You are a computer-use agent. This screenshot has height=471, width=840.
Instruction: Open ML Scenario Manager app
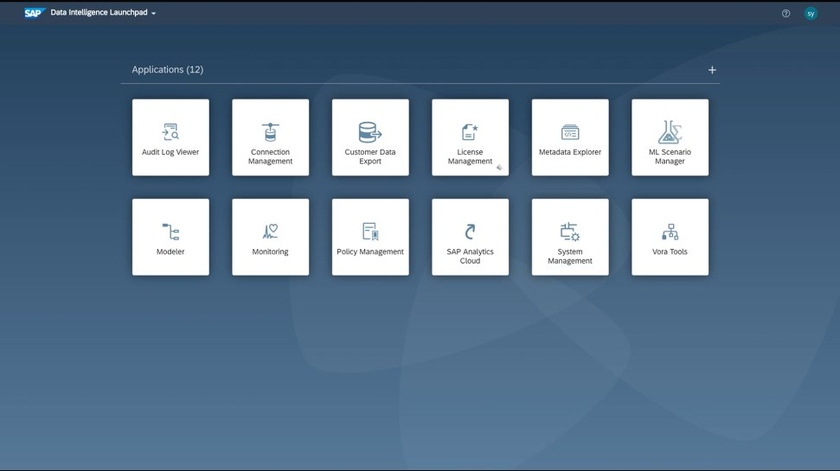[x=670, y=138]
